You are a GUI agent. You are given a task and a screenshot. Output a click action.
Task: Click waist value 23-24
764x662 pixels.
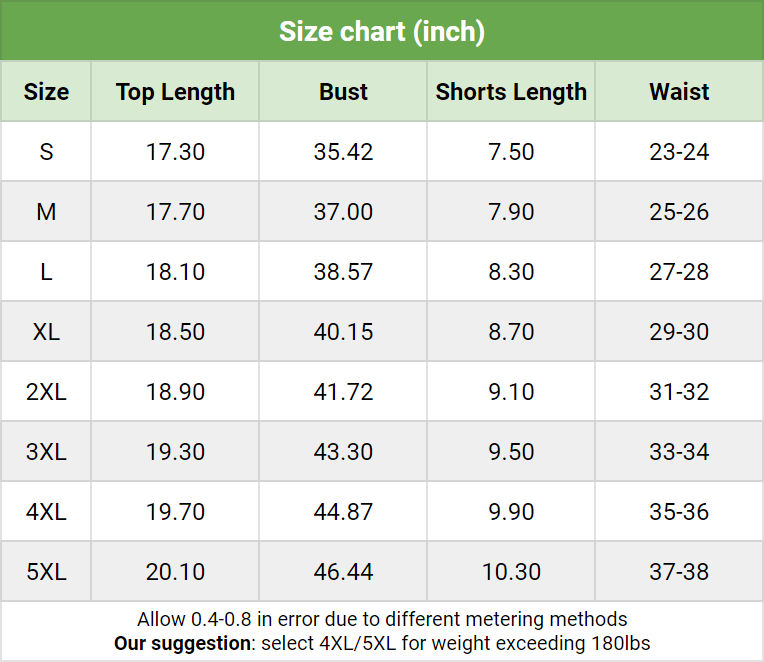pos(679,151)
